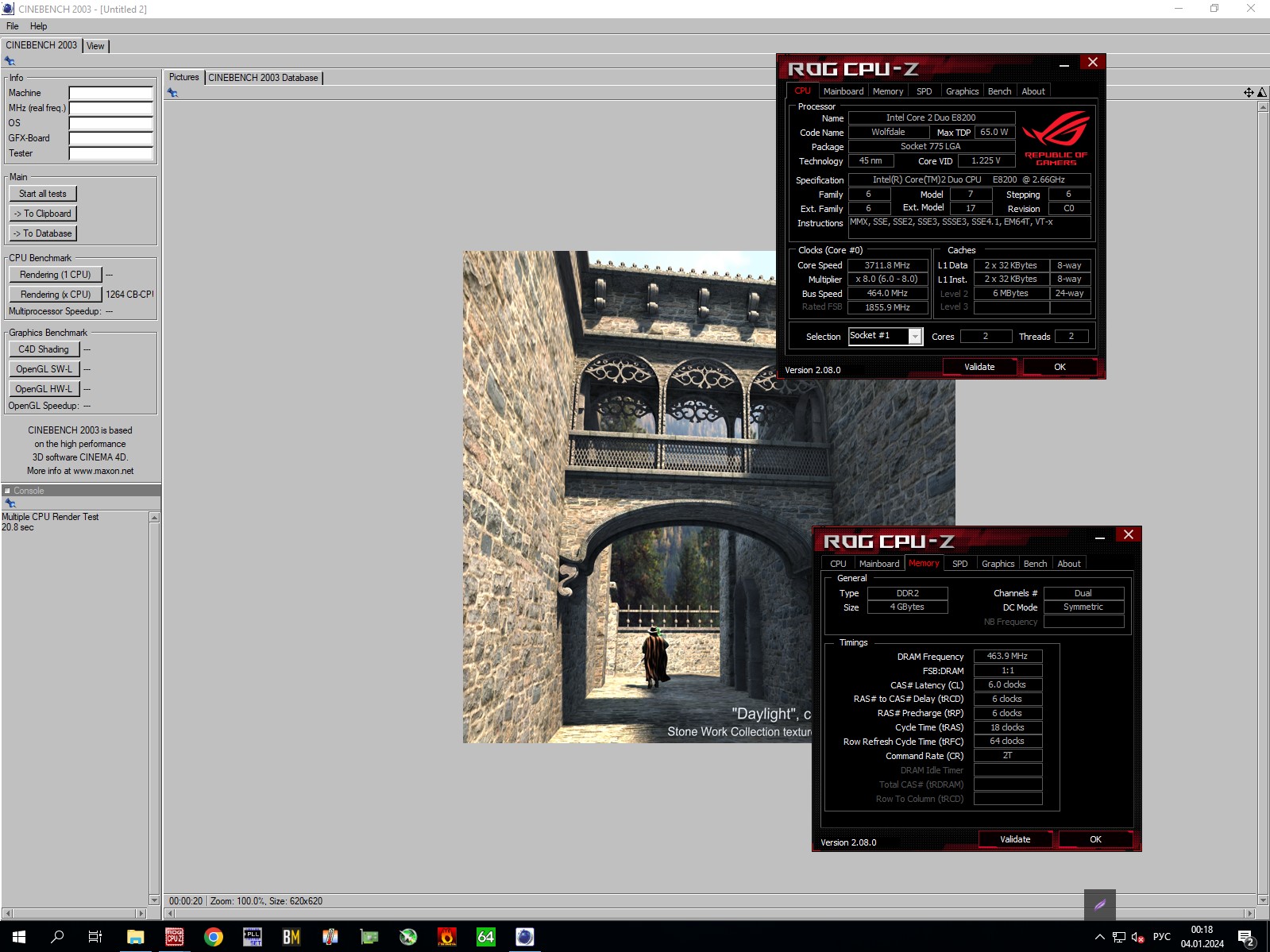Launch Google Chrome from the taskbar

214,937
